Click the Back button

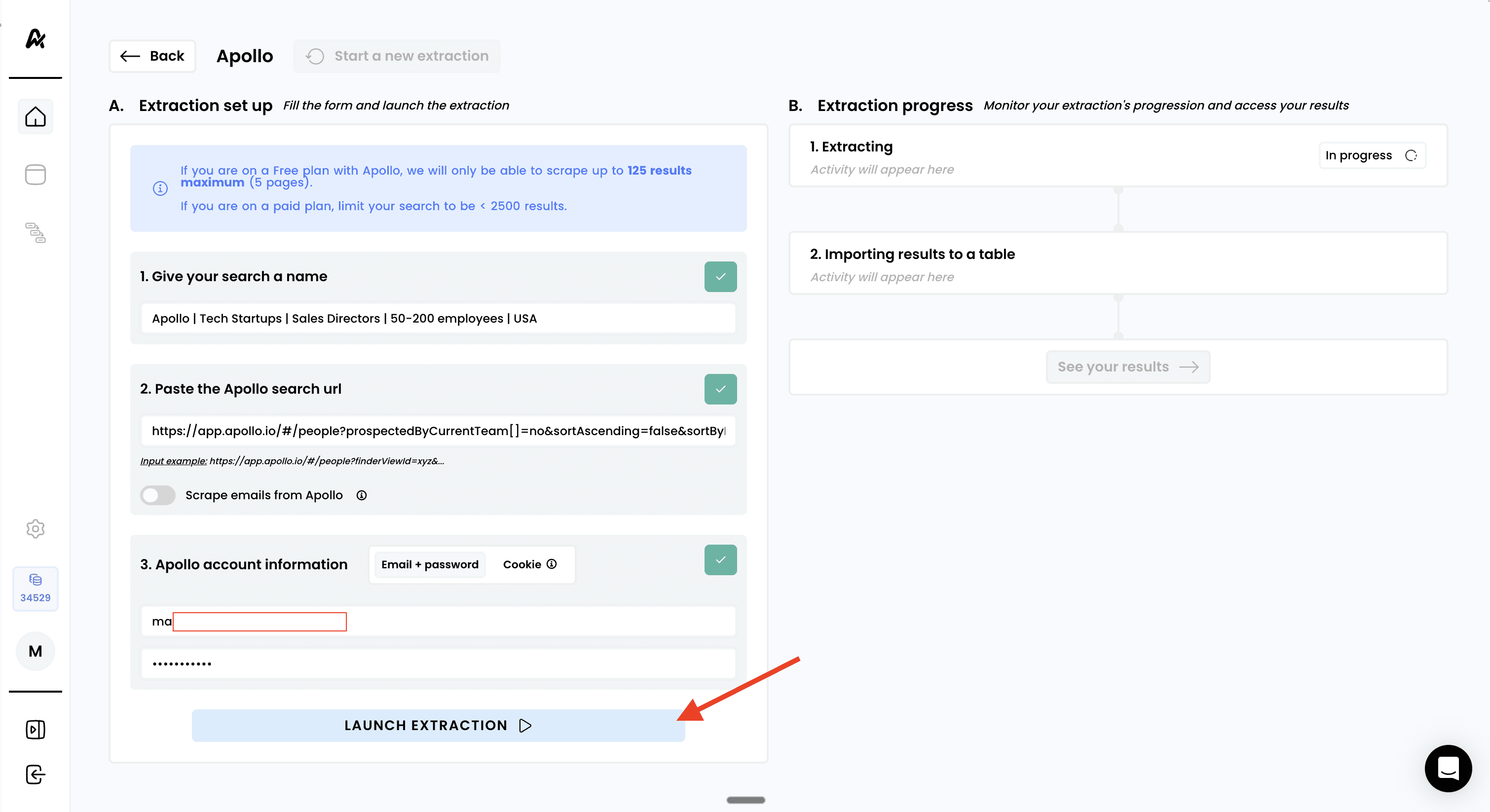click(153, 56)
